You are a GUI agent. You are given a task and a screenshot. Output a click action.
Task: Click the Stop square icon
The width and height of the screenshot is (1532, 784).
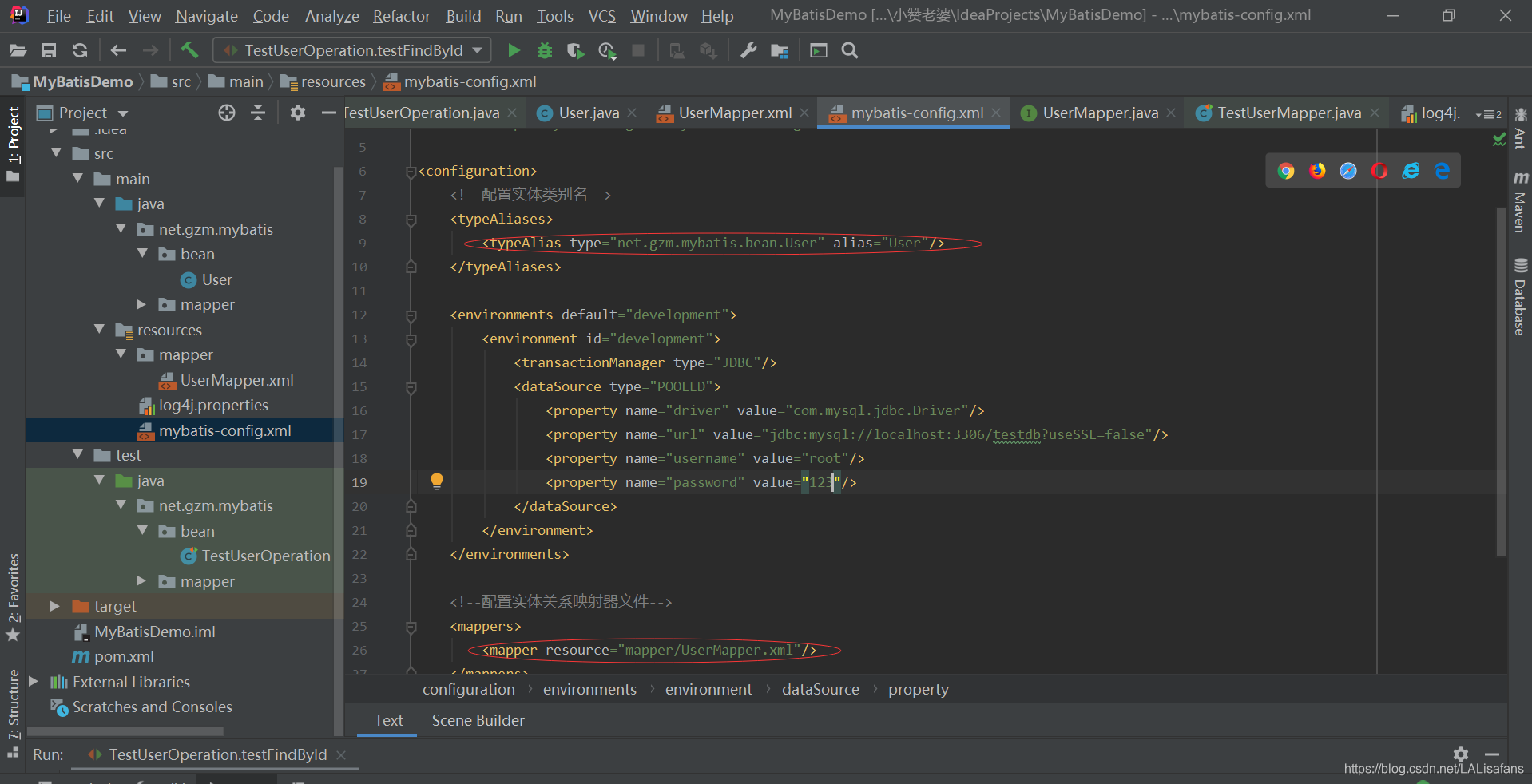pyautogui.click(x=638, y=51)
